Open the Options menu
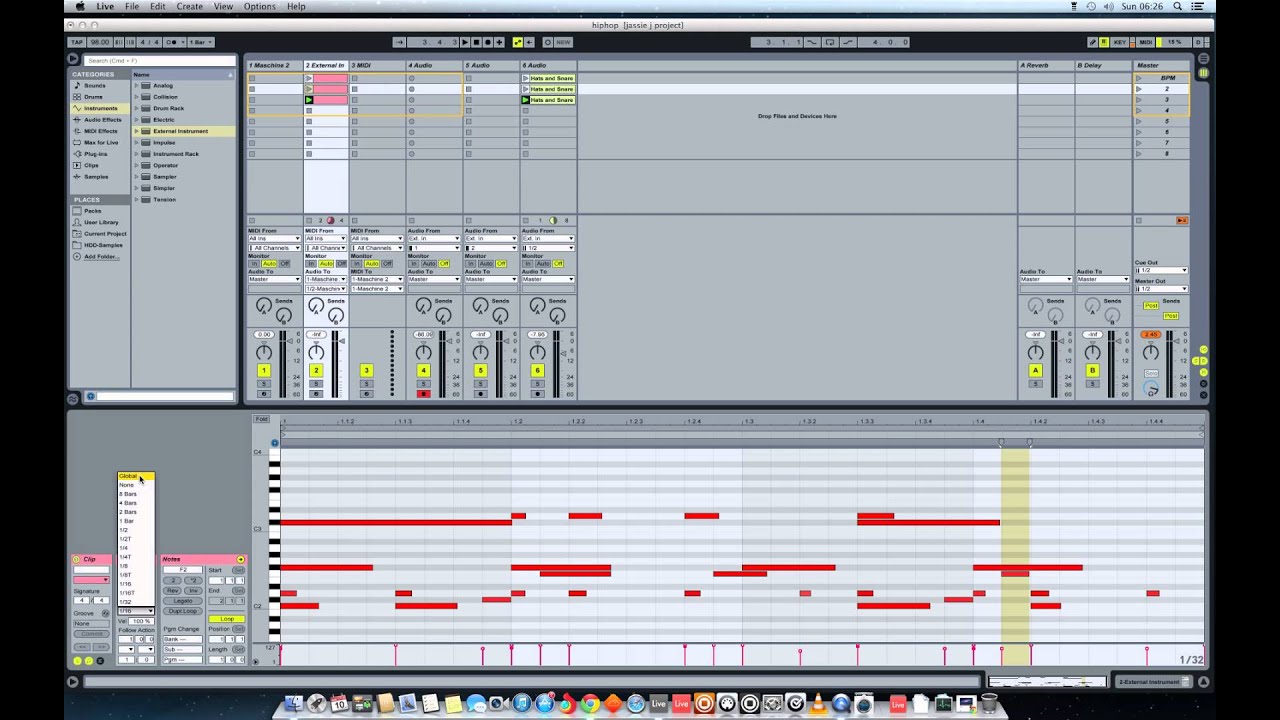 pos(259,6)
